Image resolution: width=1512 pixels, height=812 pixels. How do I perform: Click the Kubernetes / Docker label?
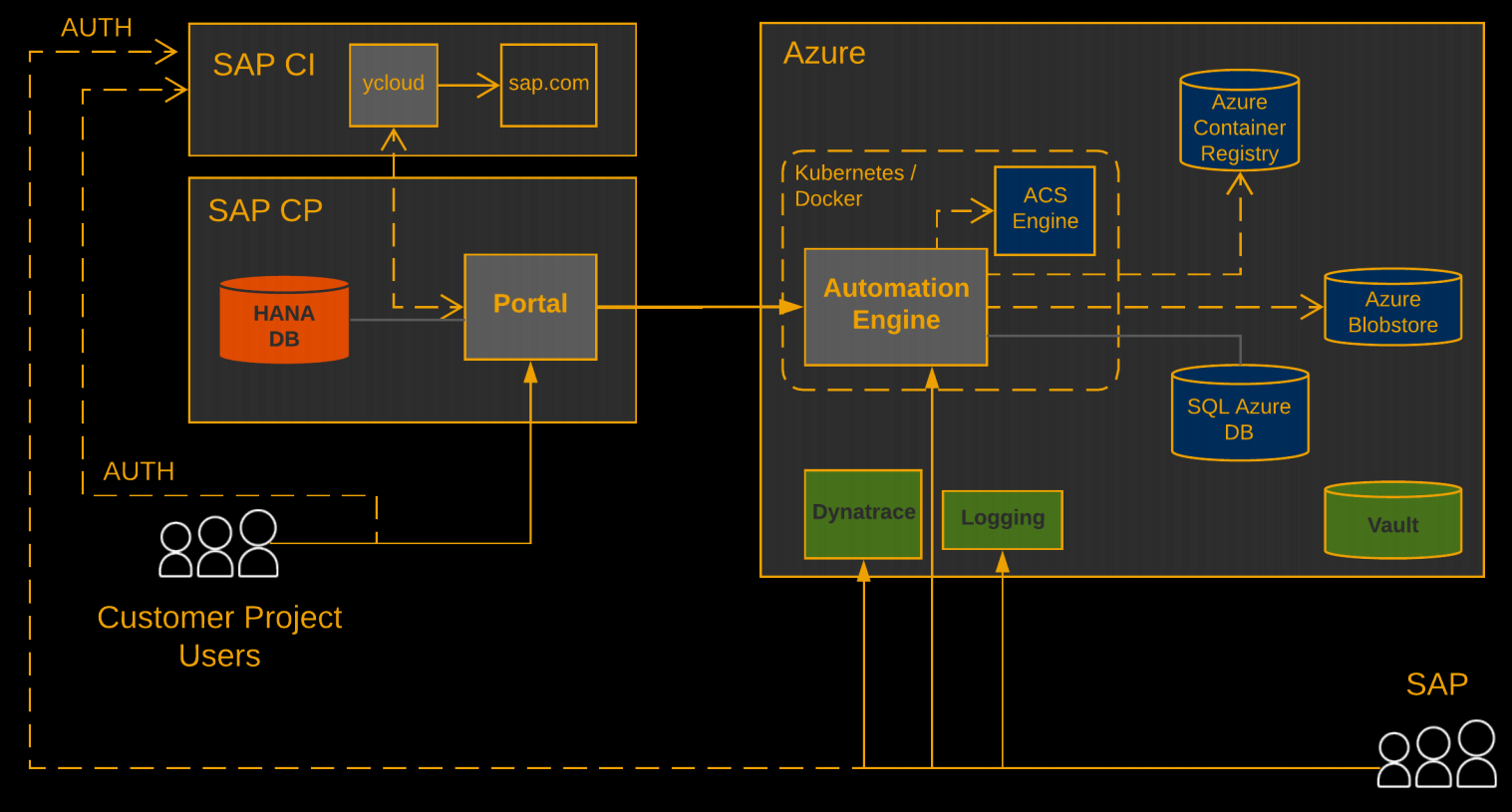coord(855,185)
